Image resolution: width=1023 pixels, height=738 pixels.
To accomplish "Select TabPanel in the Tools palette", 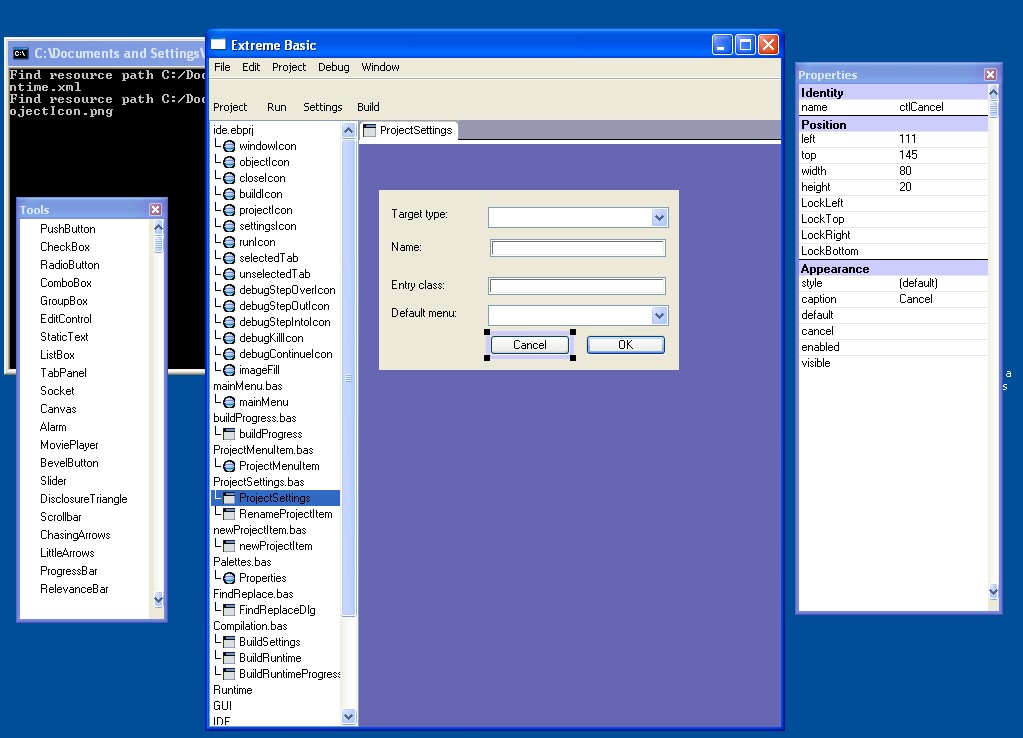I will point(63,373).
